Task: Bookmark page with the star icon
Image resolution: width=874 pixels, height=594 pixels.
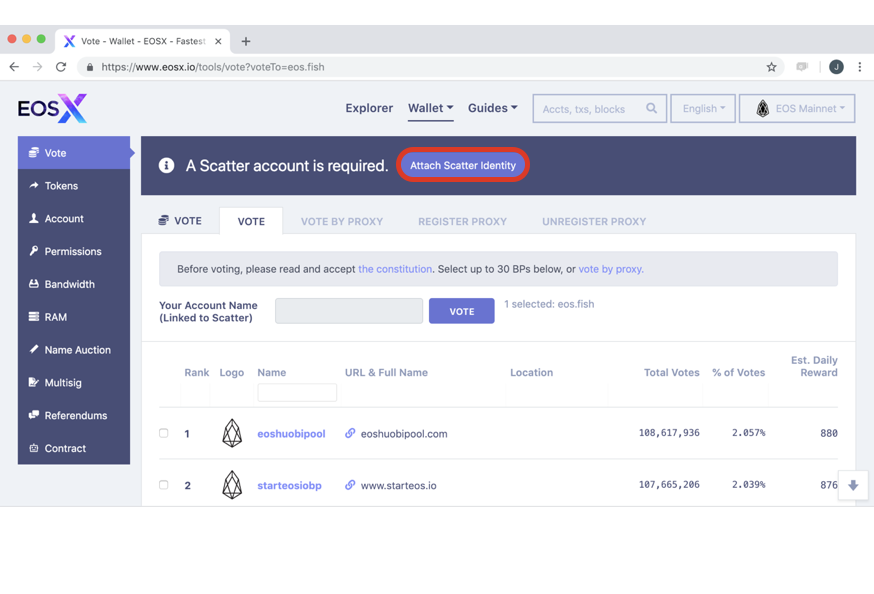Action: (771, 67)
